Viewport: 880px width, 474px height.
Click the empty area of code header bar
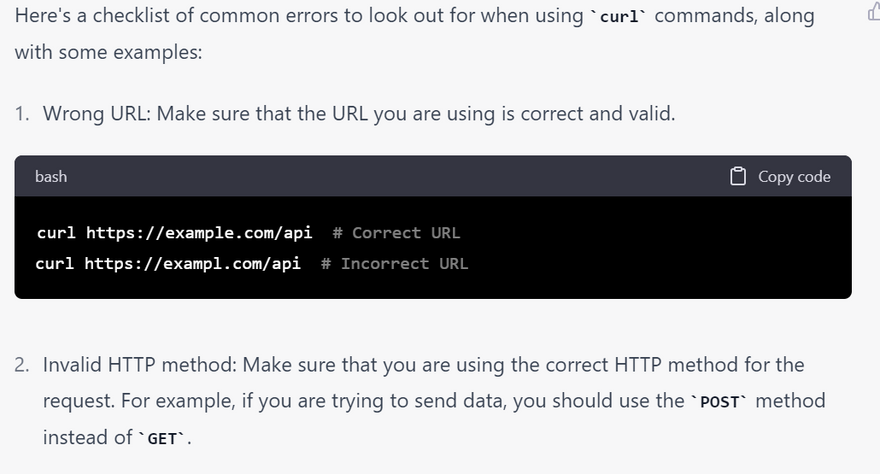point(400,176)
